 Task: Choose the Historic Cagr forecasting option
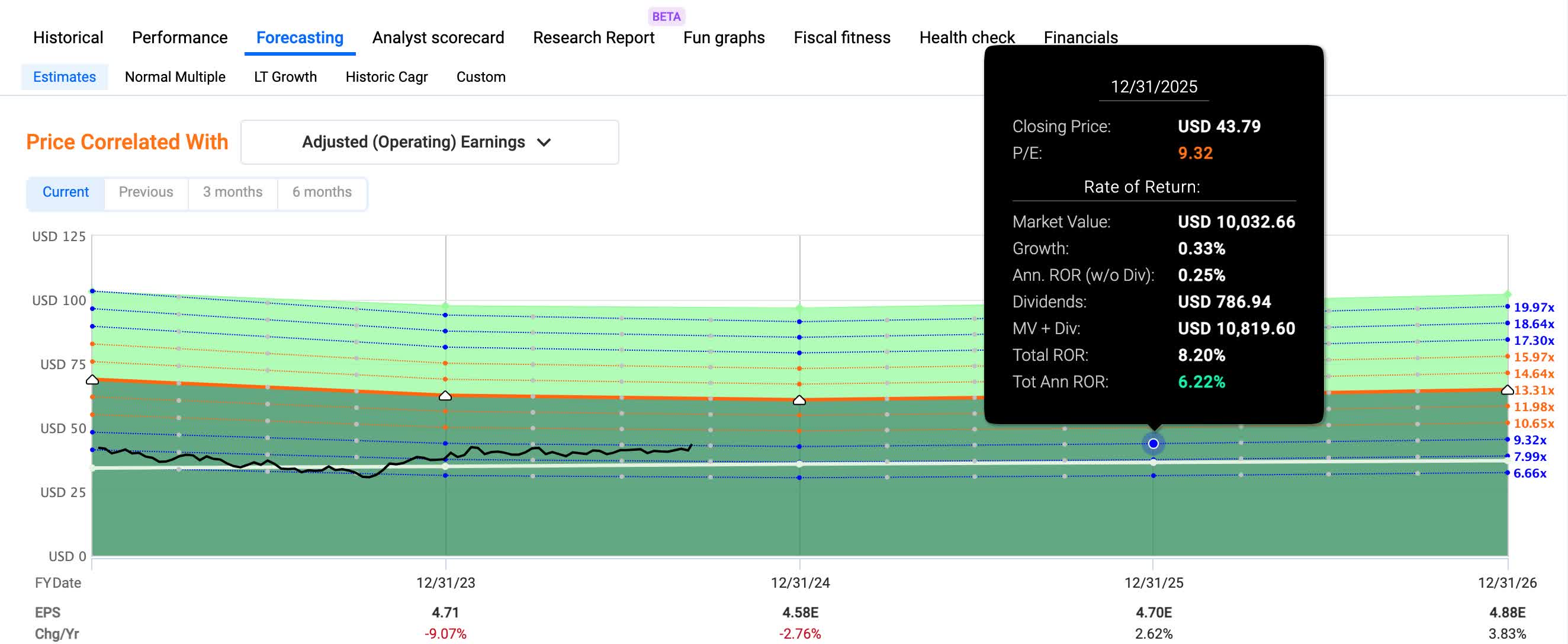pos(387,77)
